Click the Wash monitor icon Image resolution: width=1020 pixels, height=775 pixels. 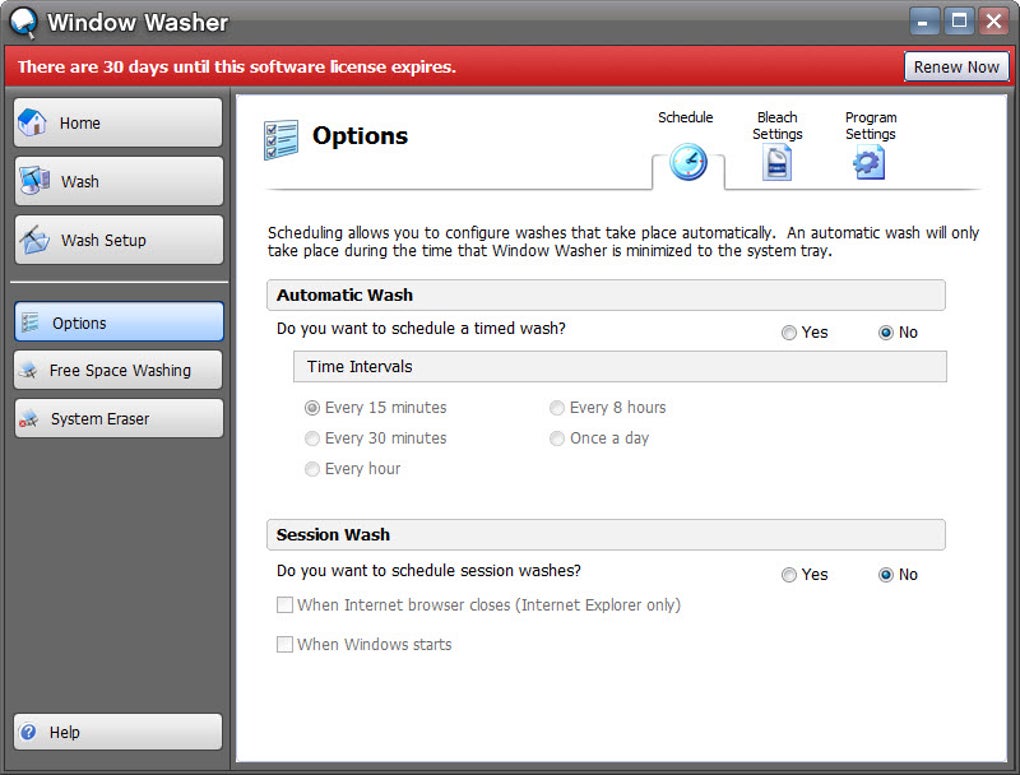(34, 181)
